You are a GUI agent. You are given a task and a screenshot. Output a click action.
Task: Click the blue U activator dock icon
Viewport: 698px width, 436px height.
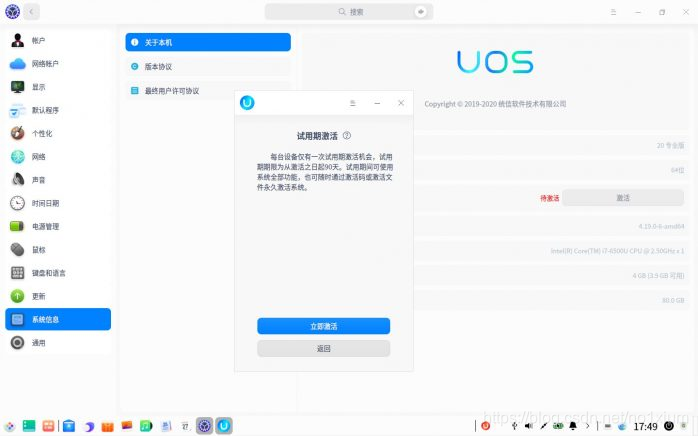click(224, 426)
